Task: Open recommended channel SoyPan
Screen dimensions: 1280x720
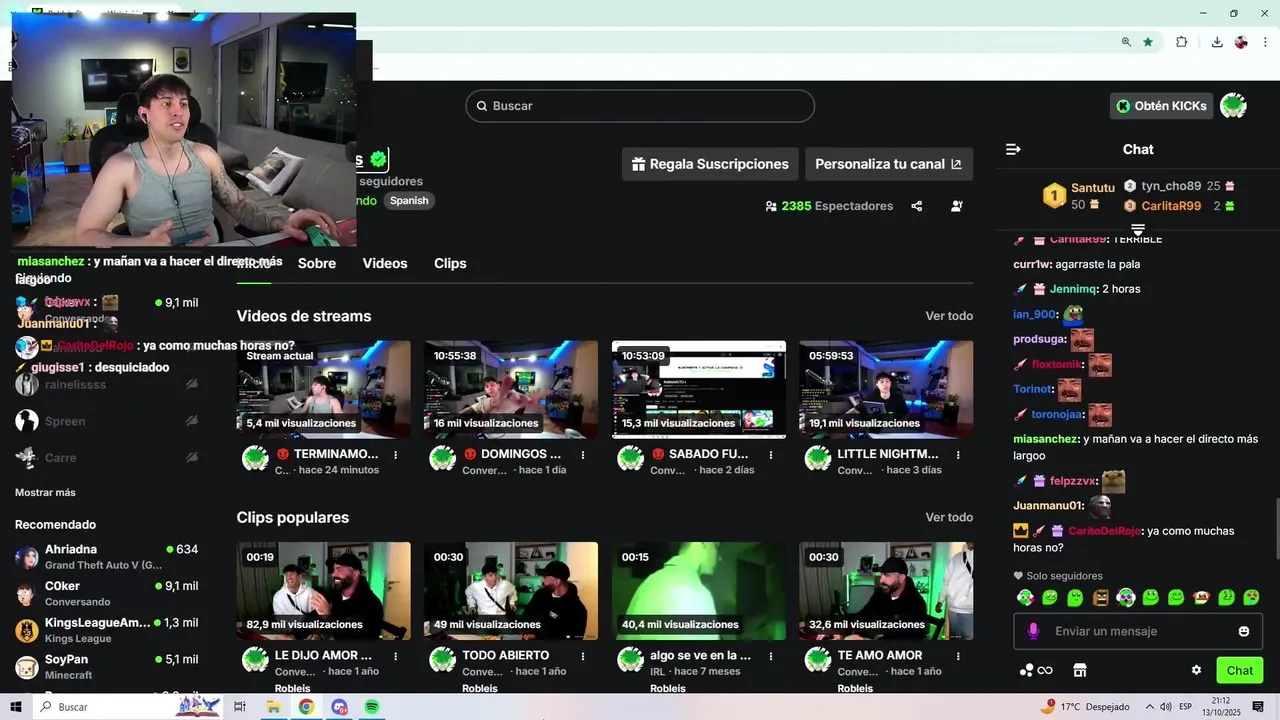Action: coord(106,667)
